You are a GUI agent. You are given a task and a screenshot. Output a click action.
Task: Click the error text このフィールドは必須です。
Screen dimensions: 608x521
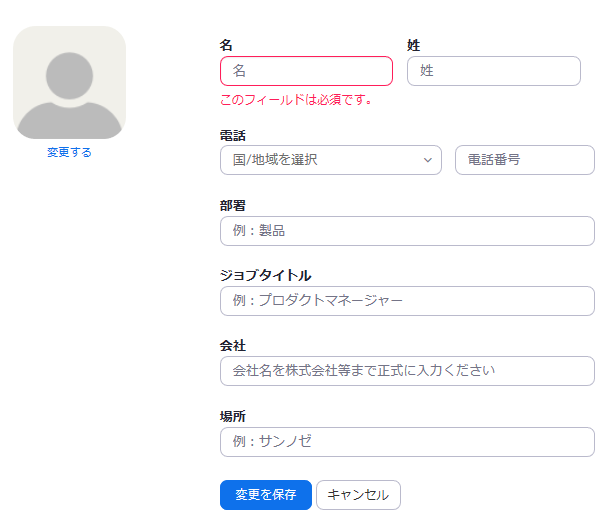click(x=296, y=100)
